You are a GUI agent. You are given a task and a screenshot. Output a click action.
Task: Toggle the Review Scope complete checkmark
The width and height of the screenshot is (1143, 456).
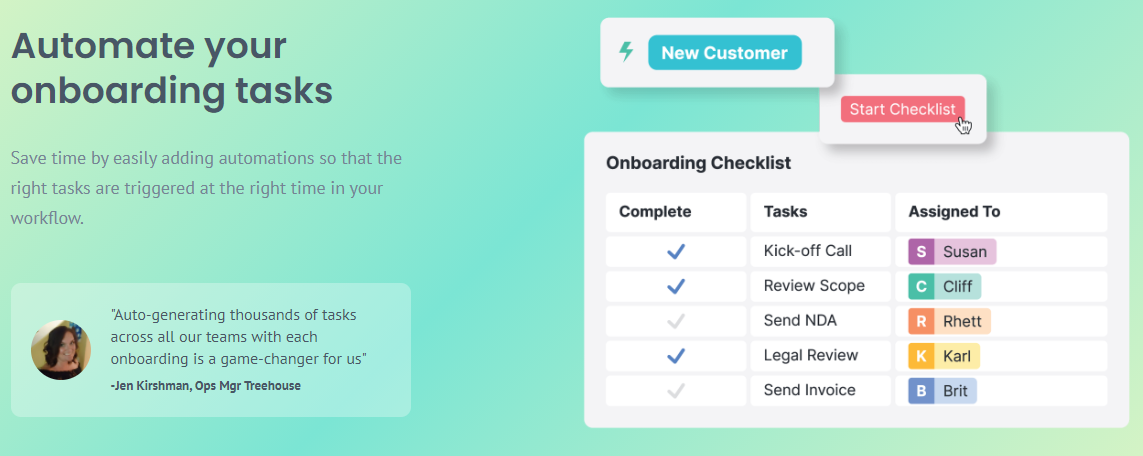coord(676,286)
